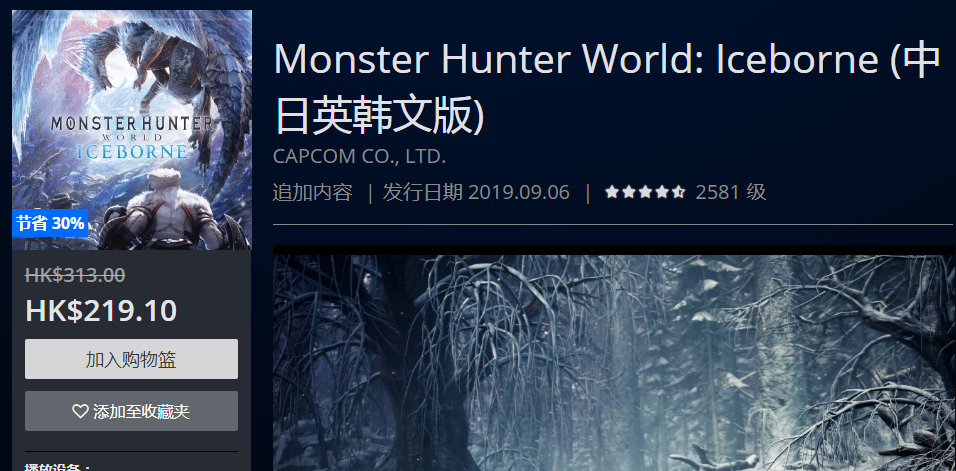The image size is (956, 471).
Task: Select the second rating star
Action: tap(628, 193)
